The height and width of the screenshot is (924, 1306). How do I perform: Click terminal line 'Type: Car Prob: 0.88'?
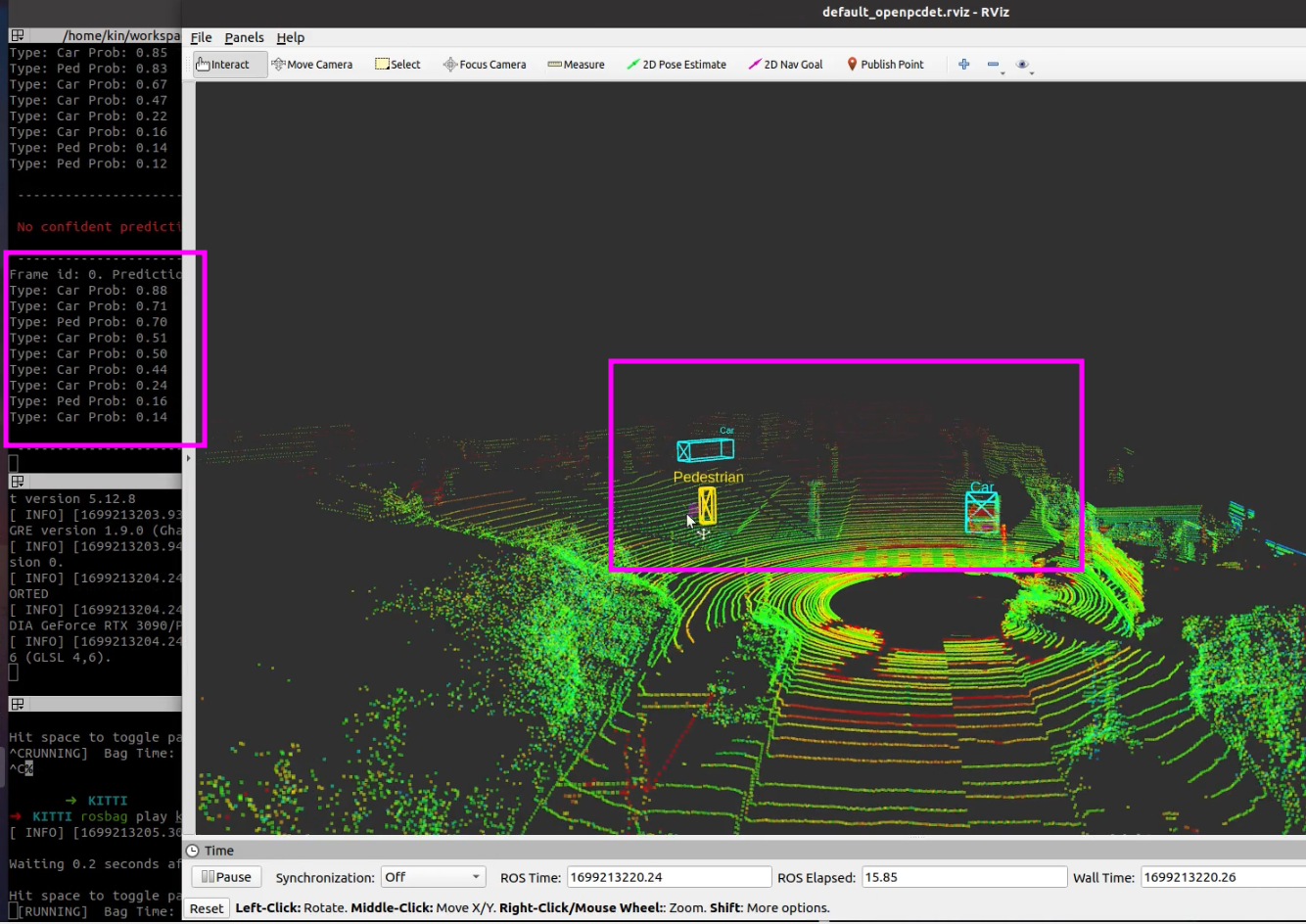tap(88, 291)
